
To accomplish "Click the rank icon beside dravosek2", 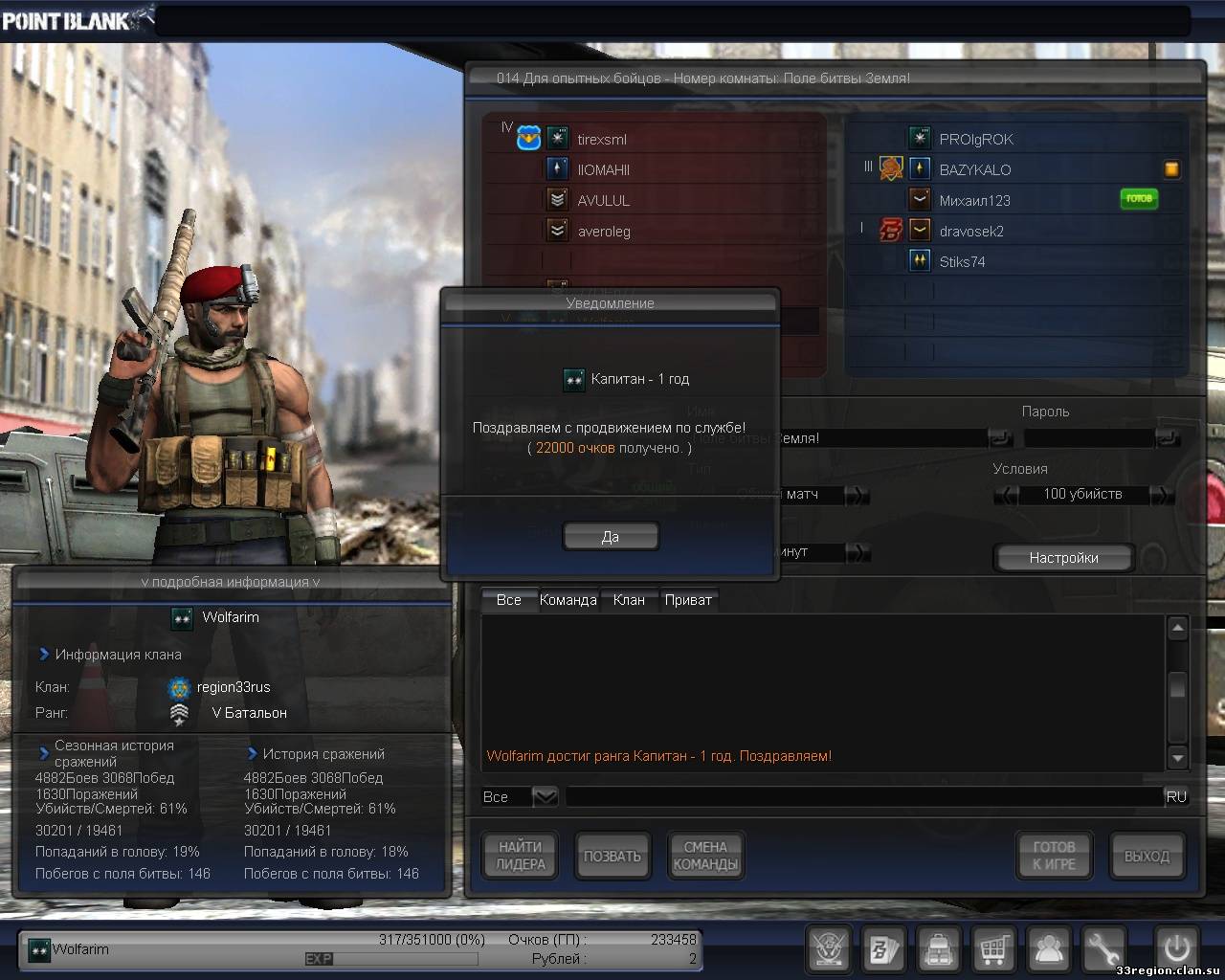I will pos(920,231).
